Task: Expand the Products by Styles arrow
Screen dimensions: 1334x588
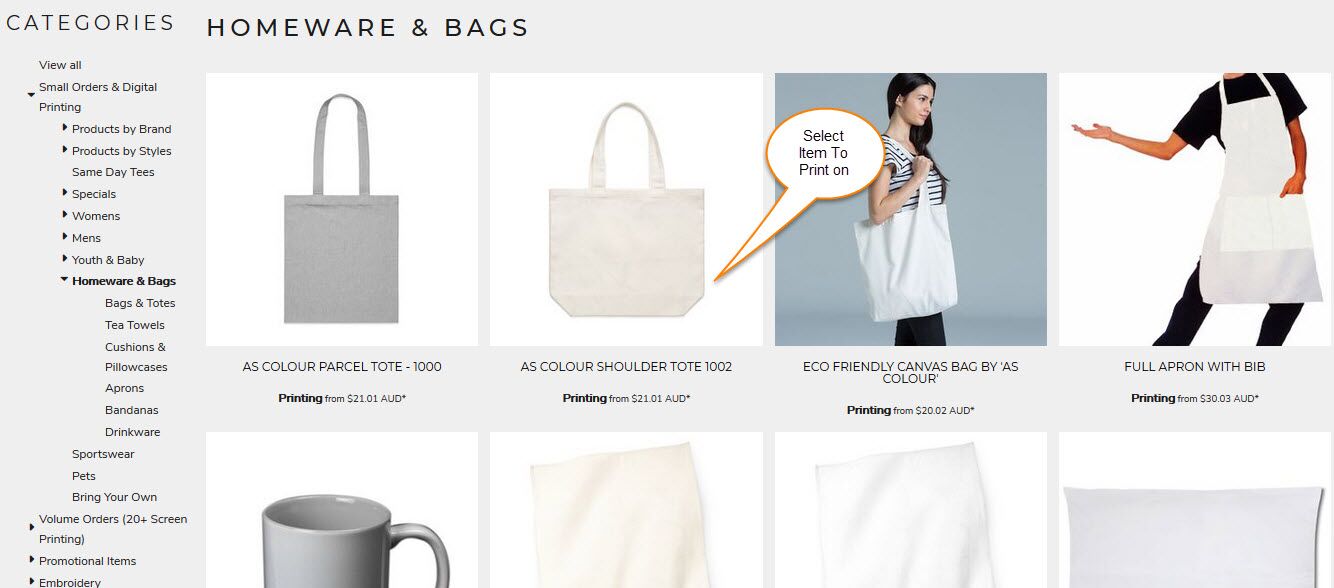Action: [65, 149]
